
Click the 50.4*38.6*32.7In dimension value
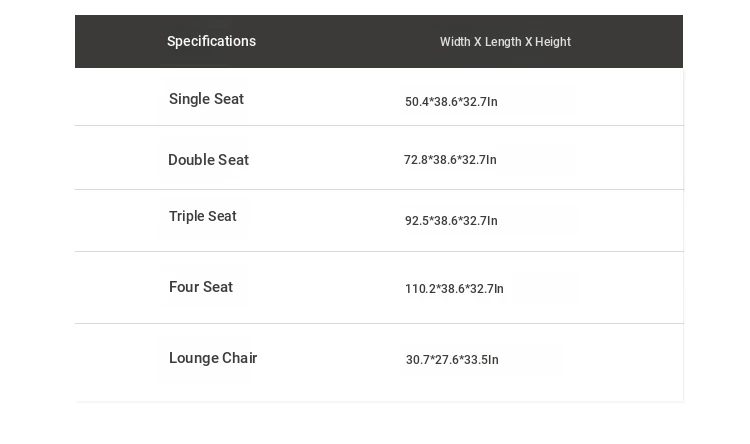click(451, 102)
